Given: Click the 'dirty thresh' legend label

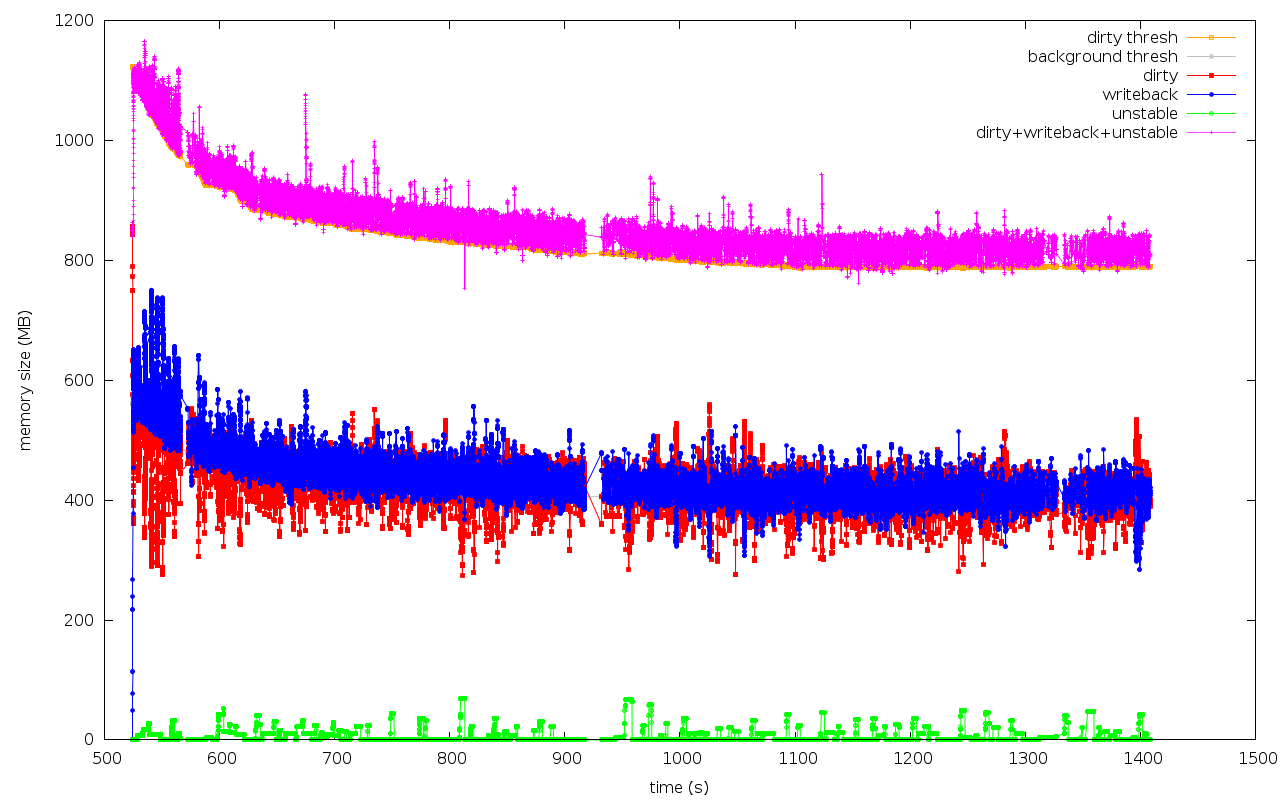Looking at the screenshot, I should [x=1132, y=38].
